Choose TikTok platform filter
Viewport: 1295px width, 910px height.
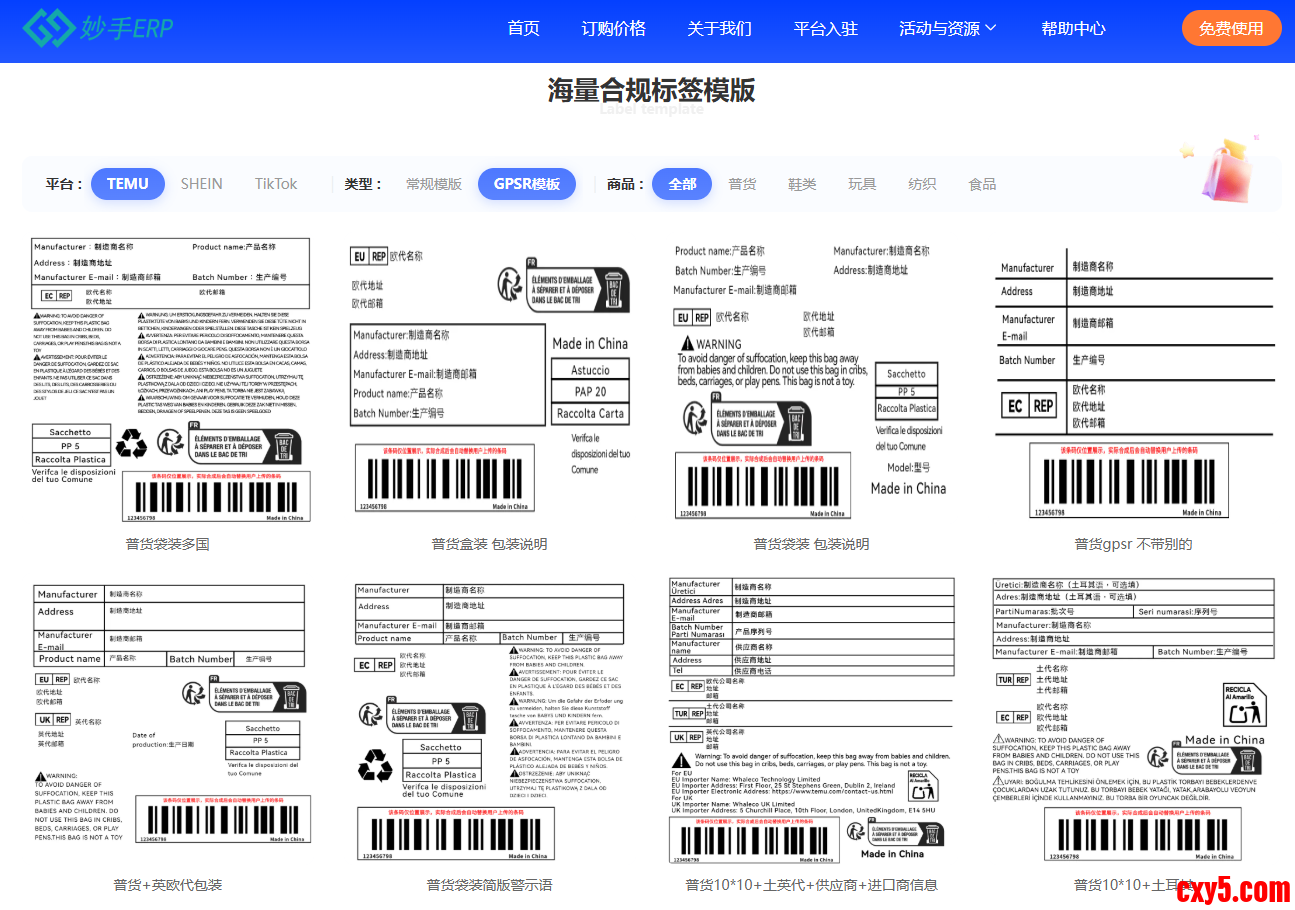point(276,184)
